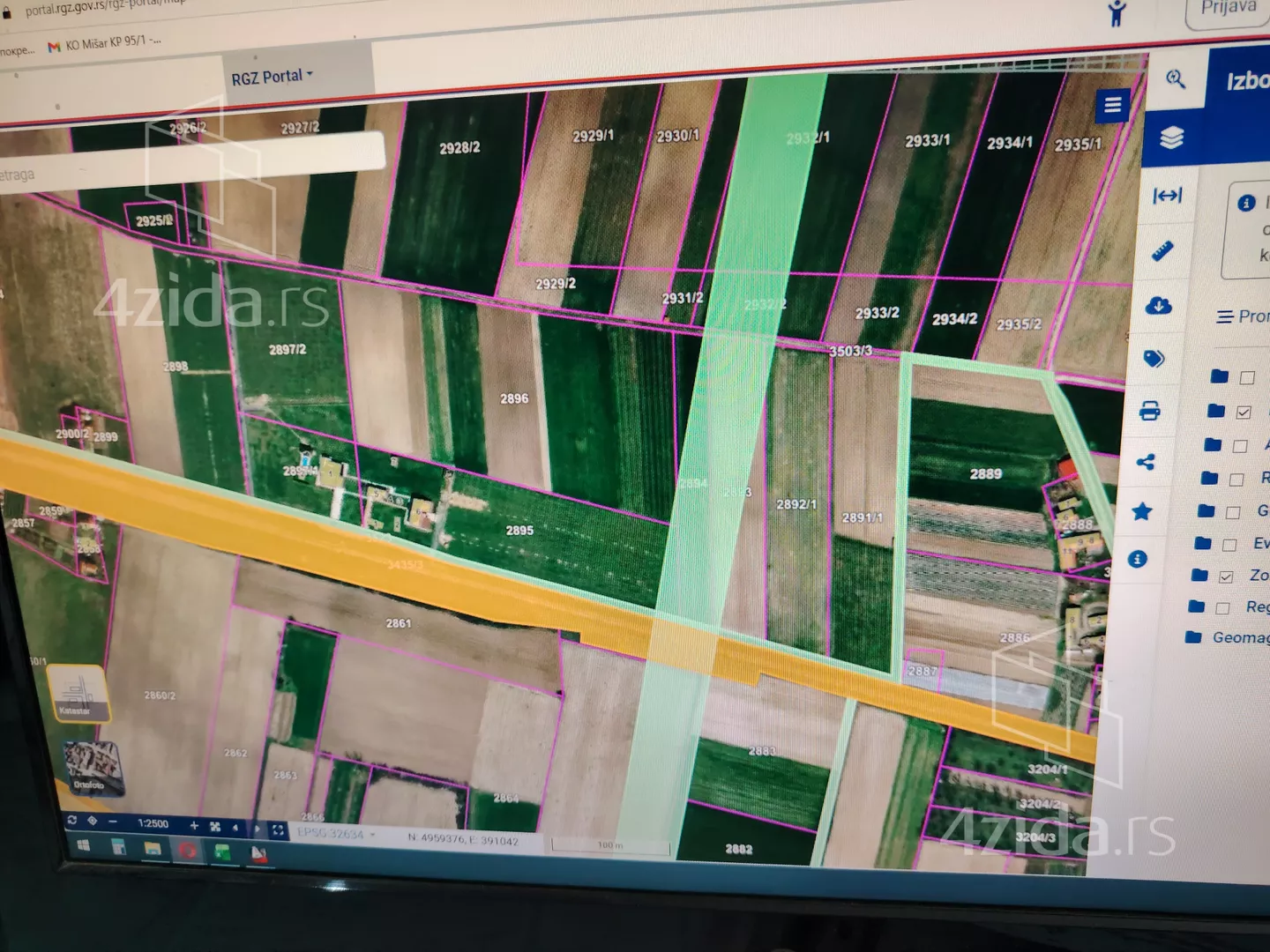The width and height of the screenshot is (1270, 952).
Task: Open the layers panel icon
Action: tap(1171, 138)
